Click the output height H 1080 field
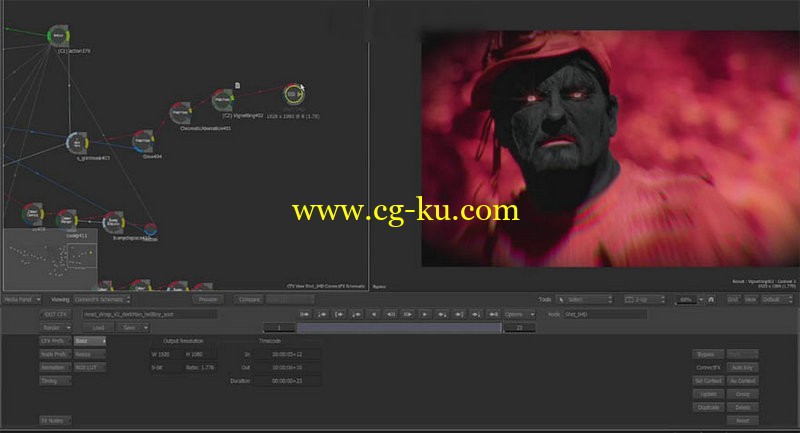 (199, 354)
